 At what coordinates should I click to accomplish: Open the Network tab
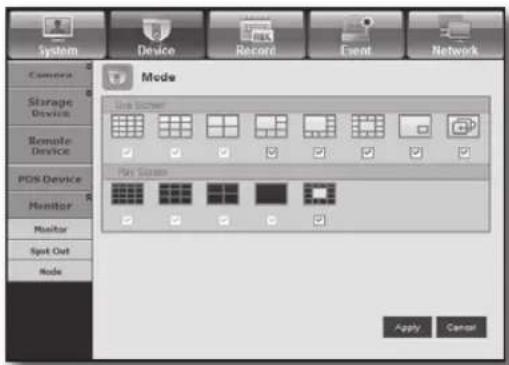coord(455,35)
